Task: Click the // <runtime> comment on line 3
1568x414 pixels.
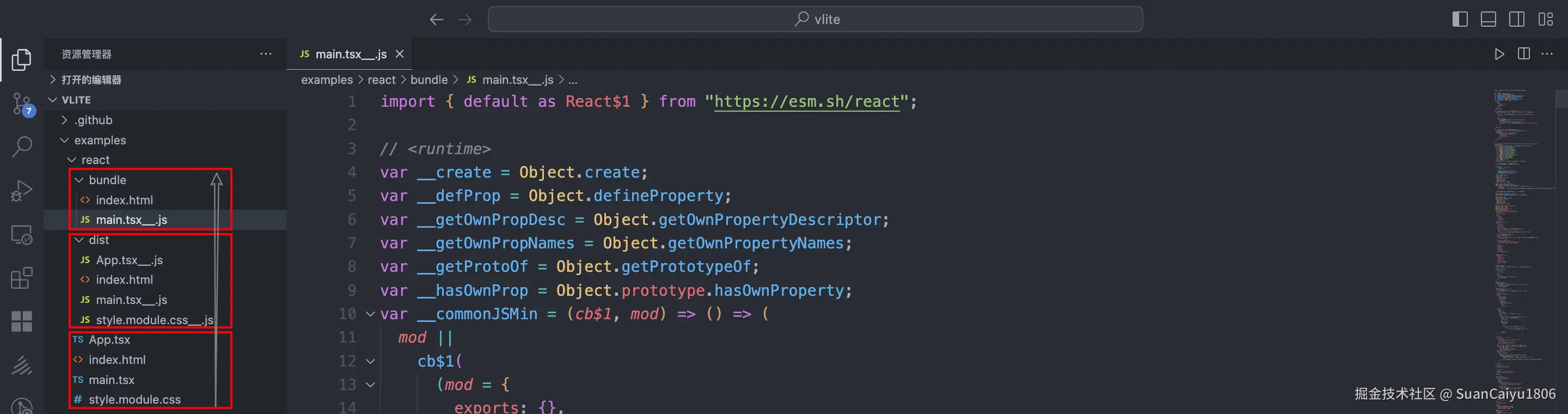Action: 435,149
